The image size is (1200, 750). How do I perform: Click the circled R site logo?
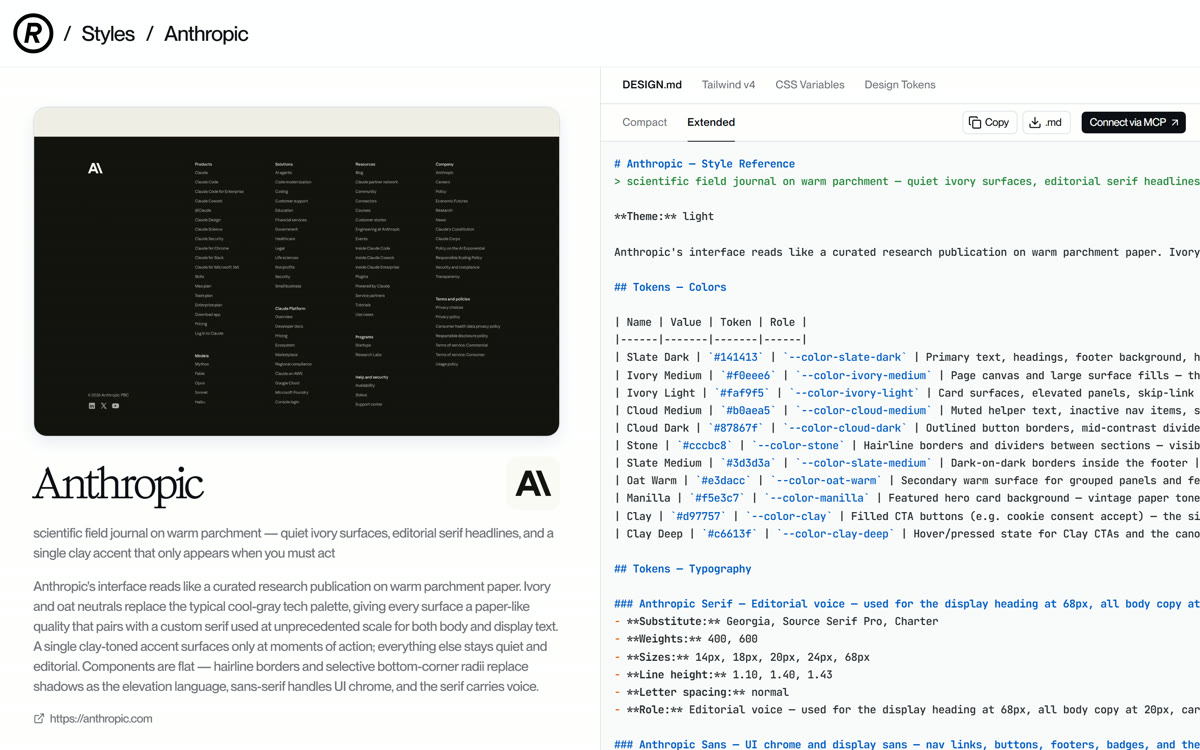click(x=33, y=34)
